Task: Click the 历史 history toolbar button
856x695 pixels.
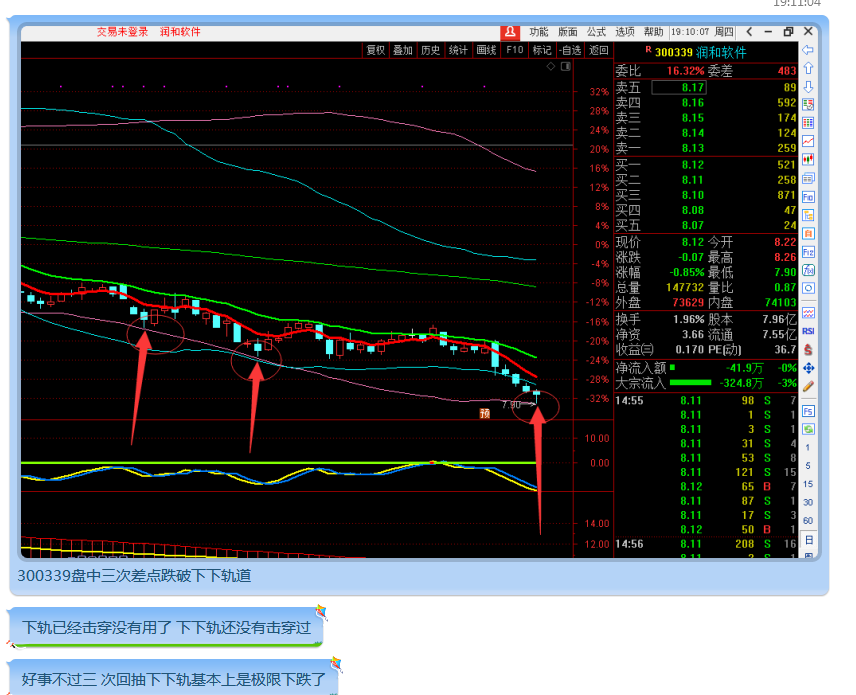Action: click(x=430, y=50)
